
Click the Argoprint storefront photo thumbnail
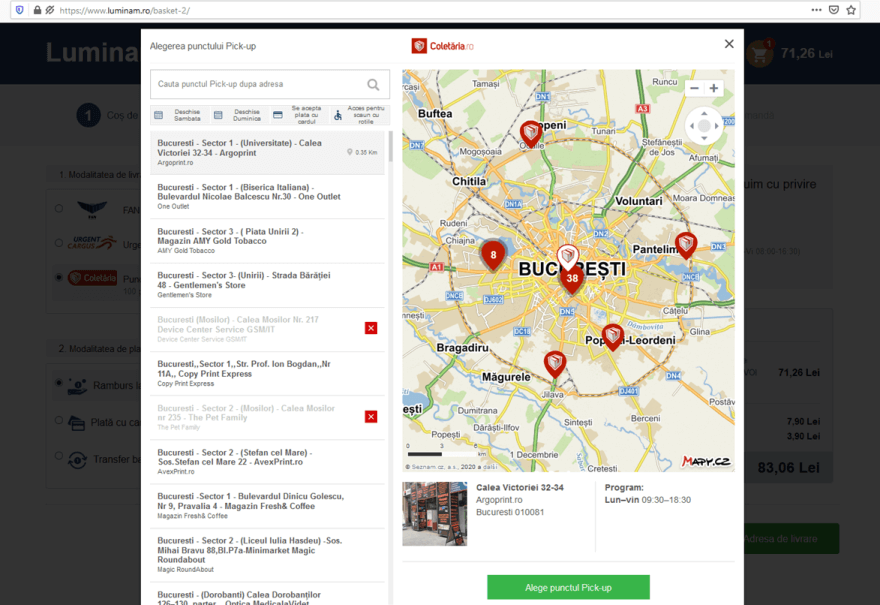click(434, 514)
